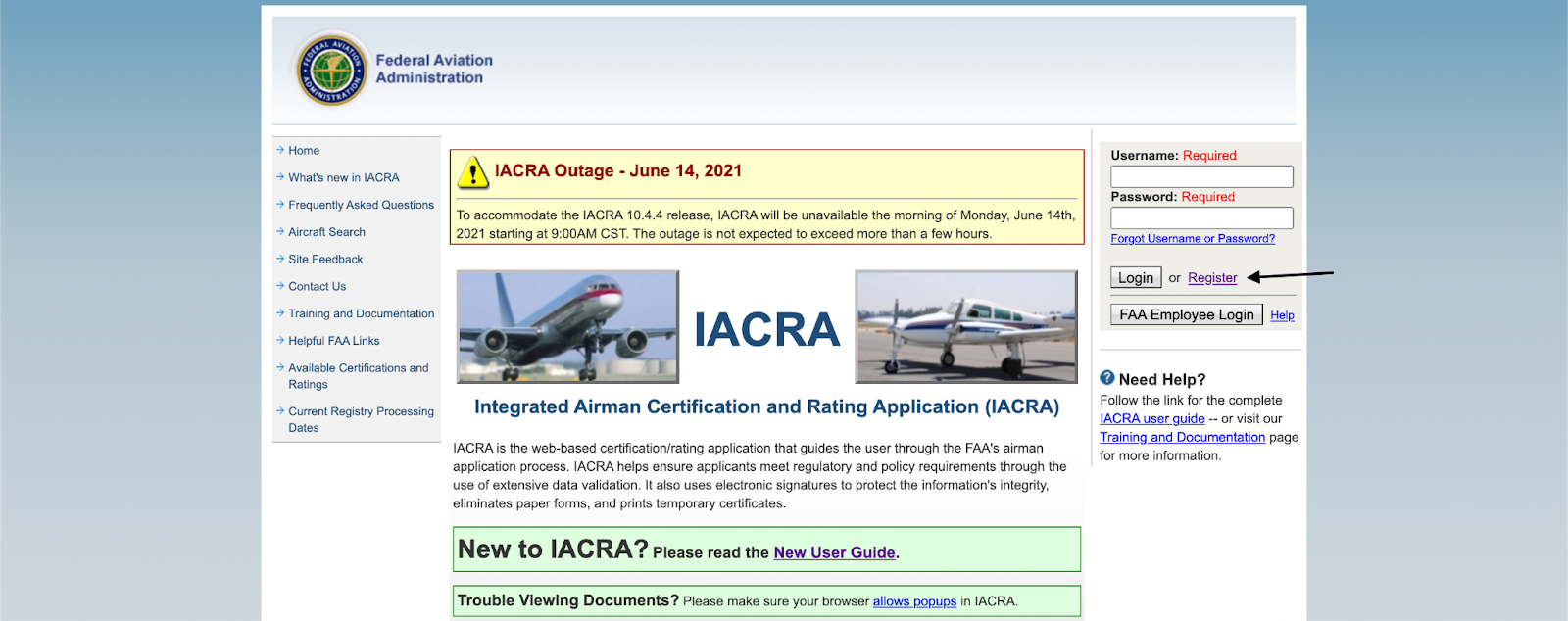Screen dimensions: 1568x621
Task: Click the IACRA Outage - June 14, 2021 heading
Action: tap(618, 170)
